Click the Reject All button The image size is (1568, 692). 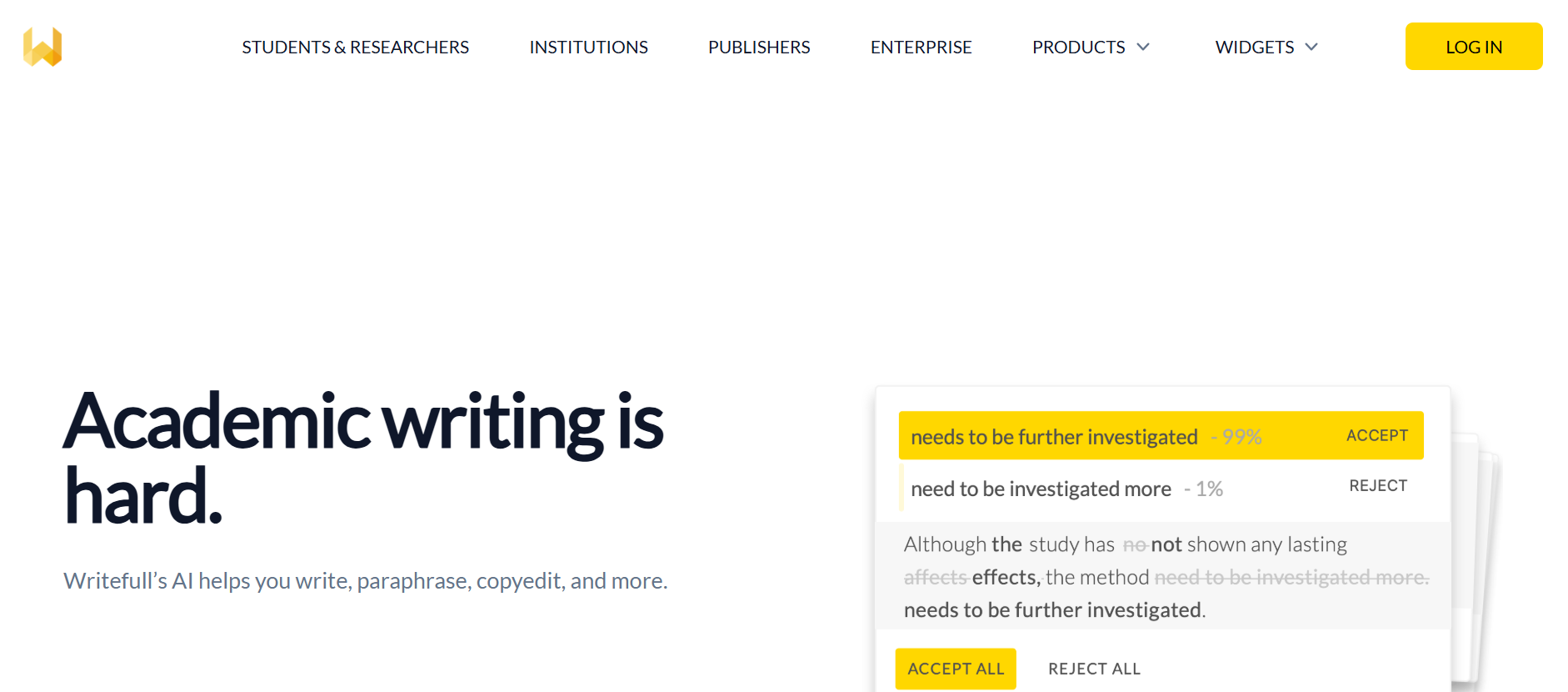click(1094, 669)
